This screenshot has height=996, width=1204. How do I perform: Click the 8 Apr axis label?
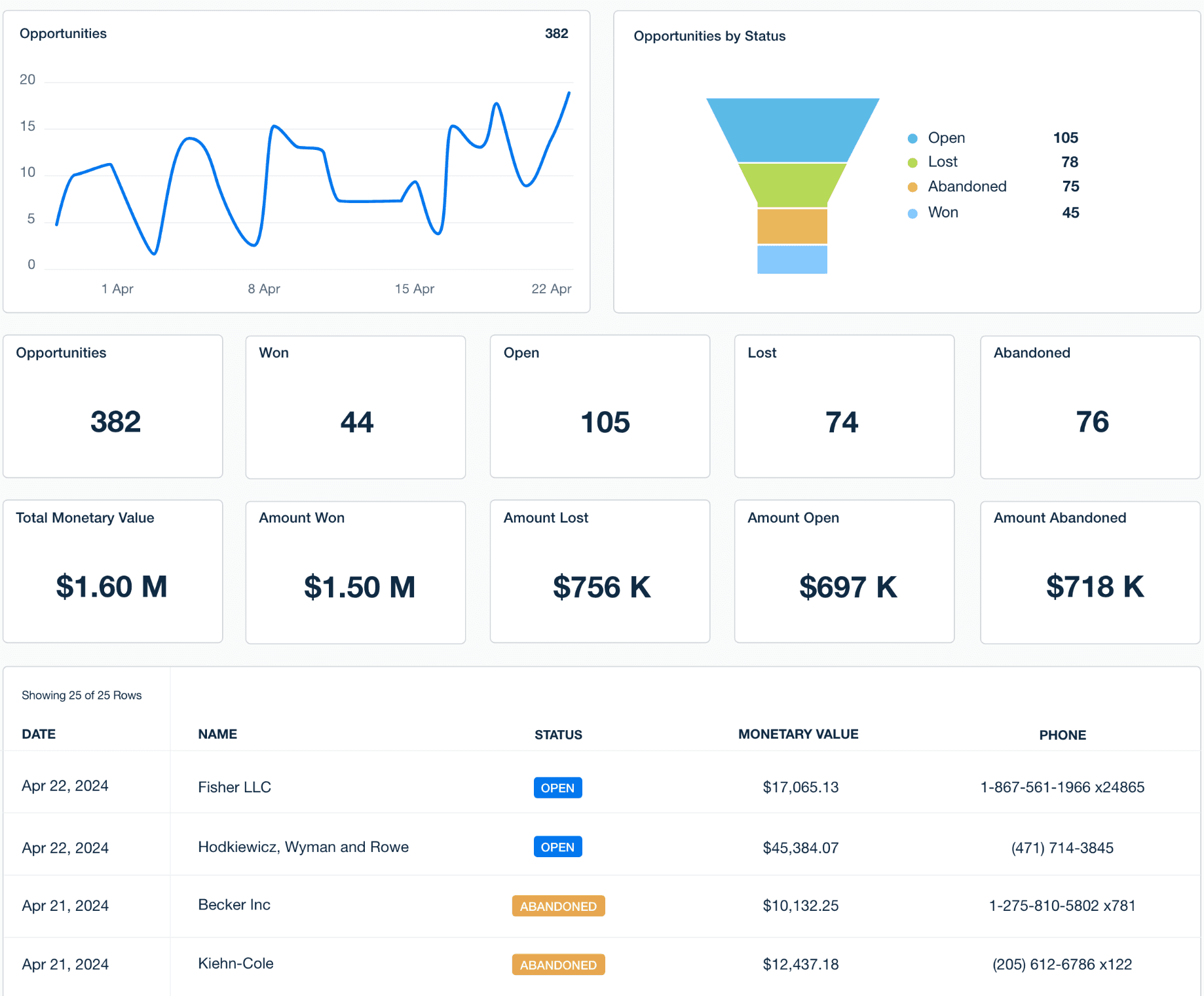pos(264,289)
